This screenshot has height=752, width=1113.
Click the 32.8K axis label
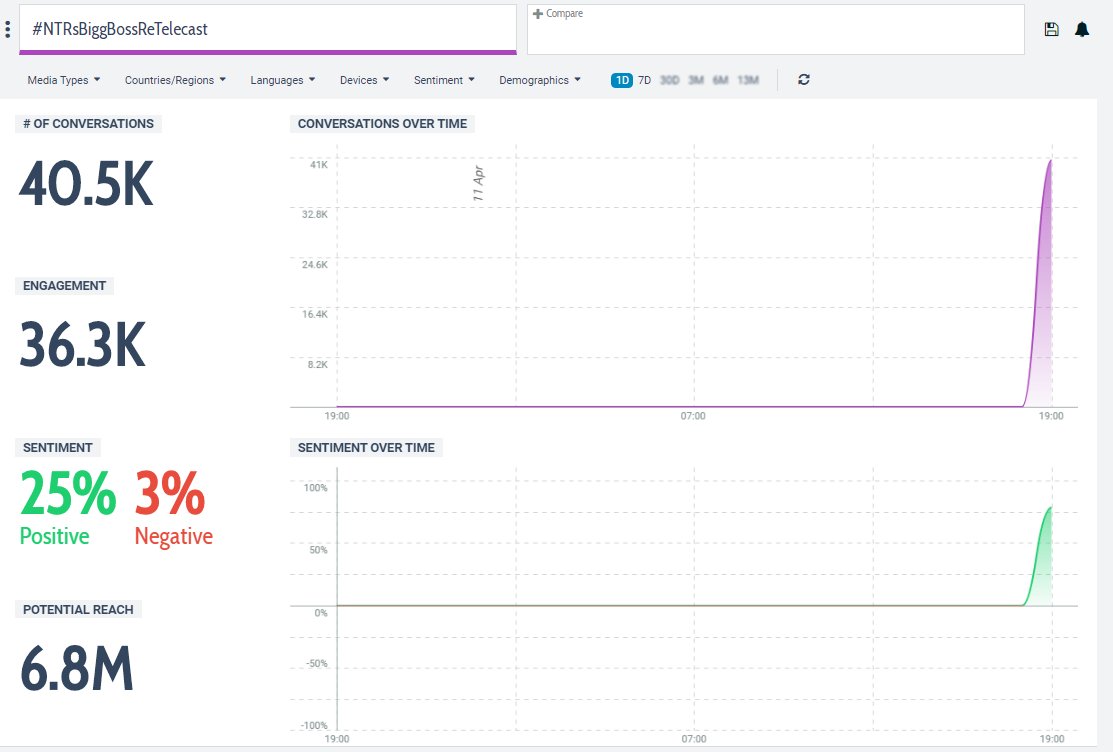[x=315, y=214]
